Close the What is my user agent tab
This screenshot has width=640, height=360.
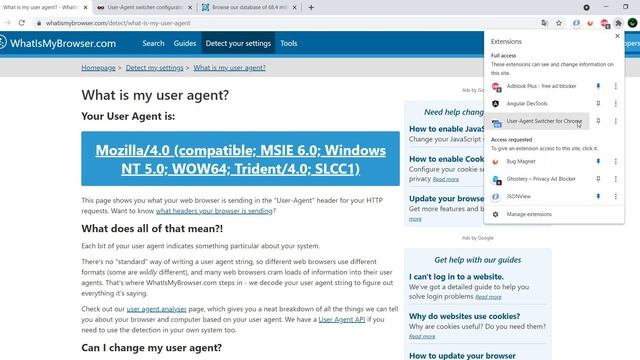coord(85,7)
